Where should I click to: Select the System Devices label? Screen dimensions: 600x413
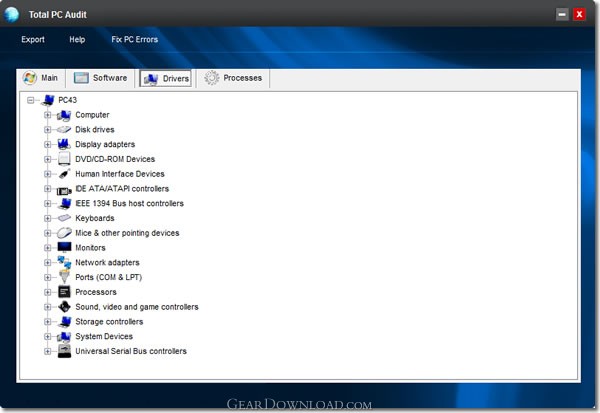[104, 336]
